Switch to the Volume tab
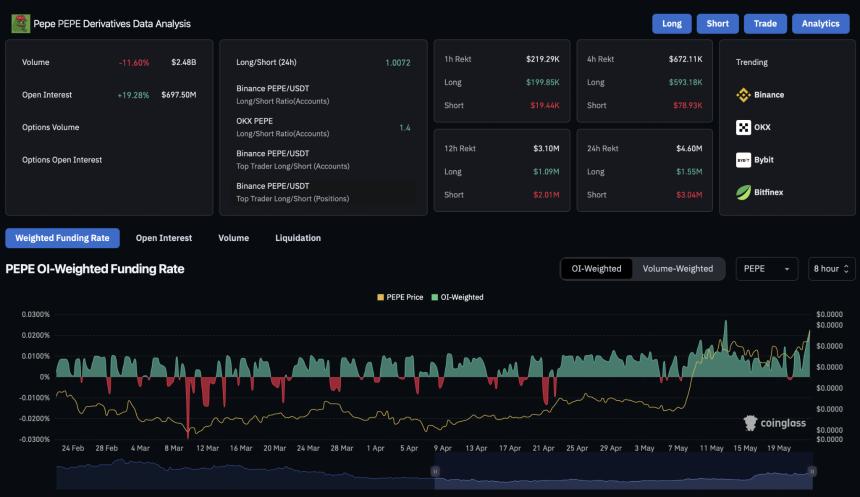 click(234, 238)
